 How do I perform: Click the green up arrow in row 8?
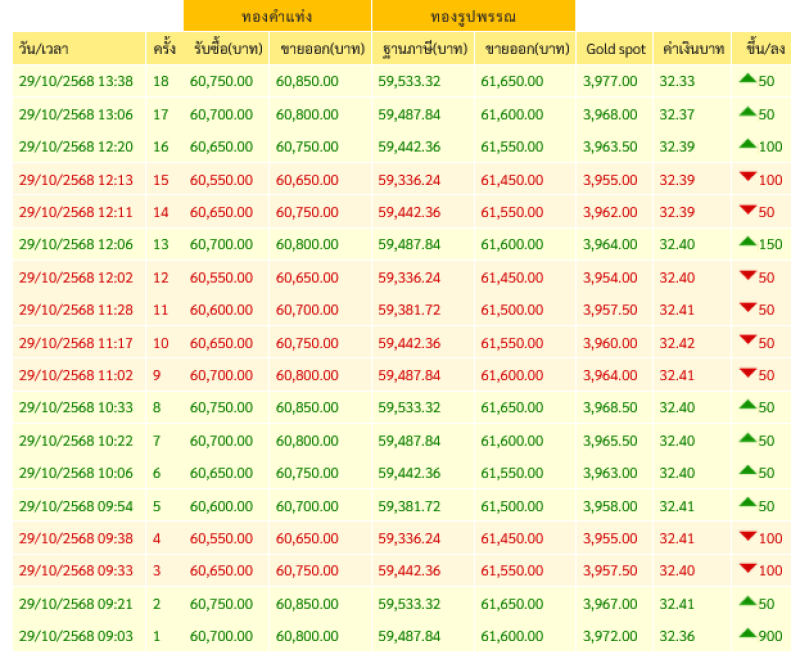[747, 405]
